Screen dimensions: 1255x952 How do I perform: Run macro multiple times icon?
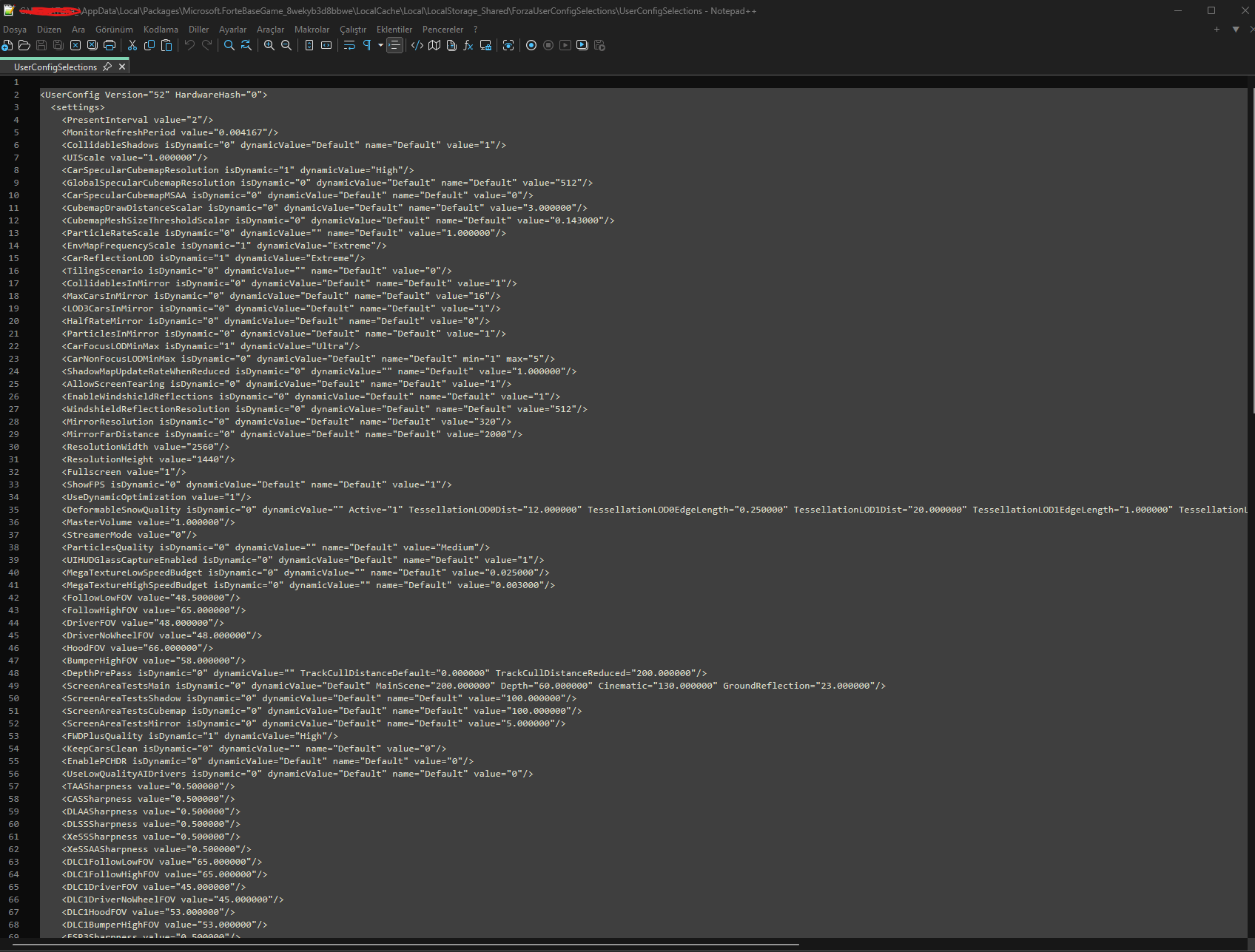[582, 45]
